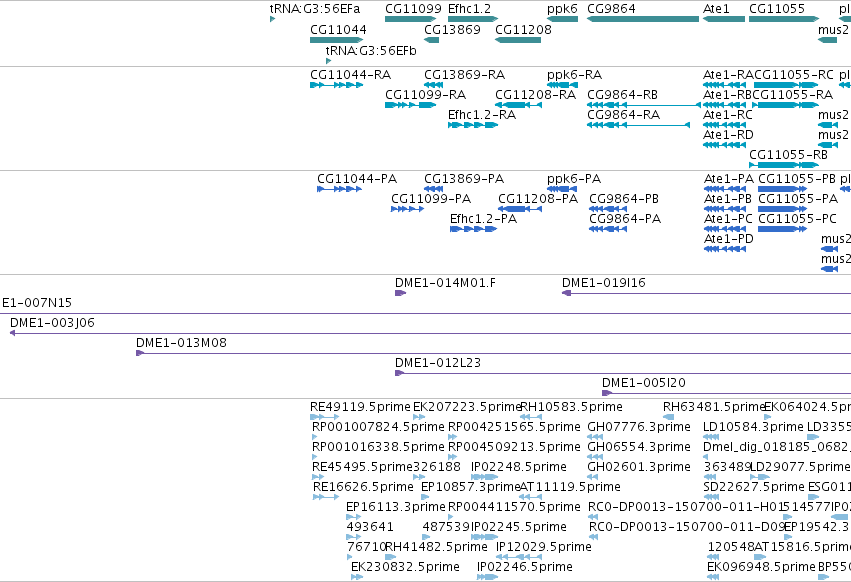Image resolution: width=851 pixels, height=582 pixels.
Task: Select the DME1-003J06 clone arrow
Action: (12, 333)
